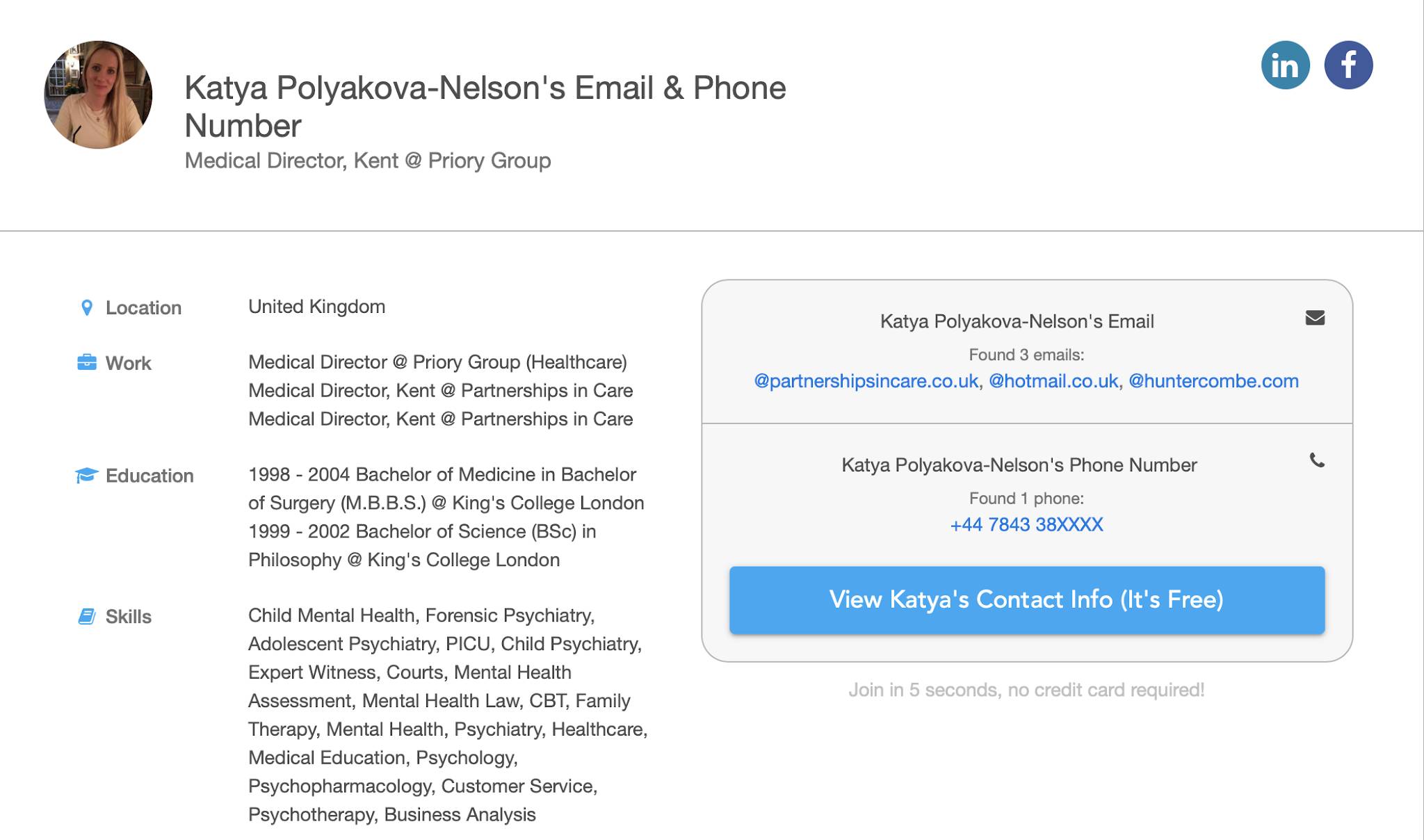Screen dimensions: 1424x840
Task: Click the United Kingdom location value
Action: coord(316,307)
